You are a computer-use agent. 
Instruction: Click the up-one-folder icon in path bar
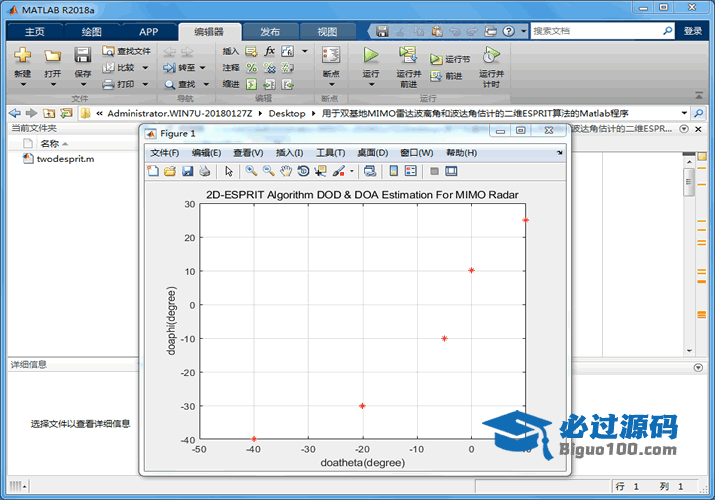click(49, 113)
